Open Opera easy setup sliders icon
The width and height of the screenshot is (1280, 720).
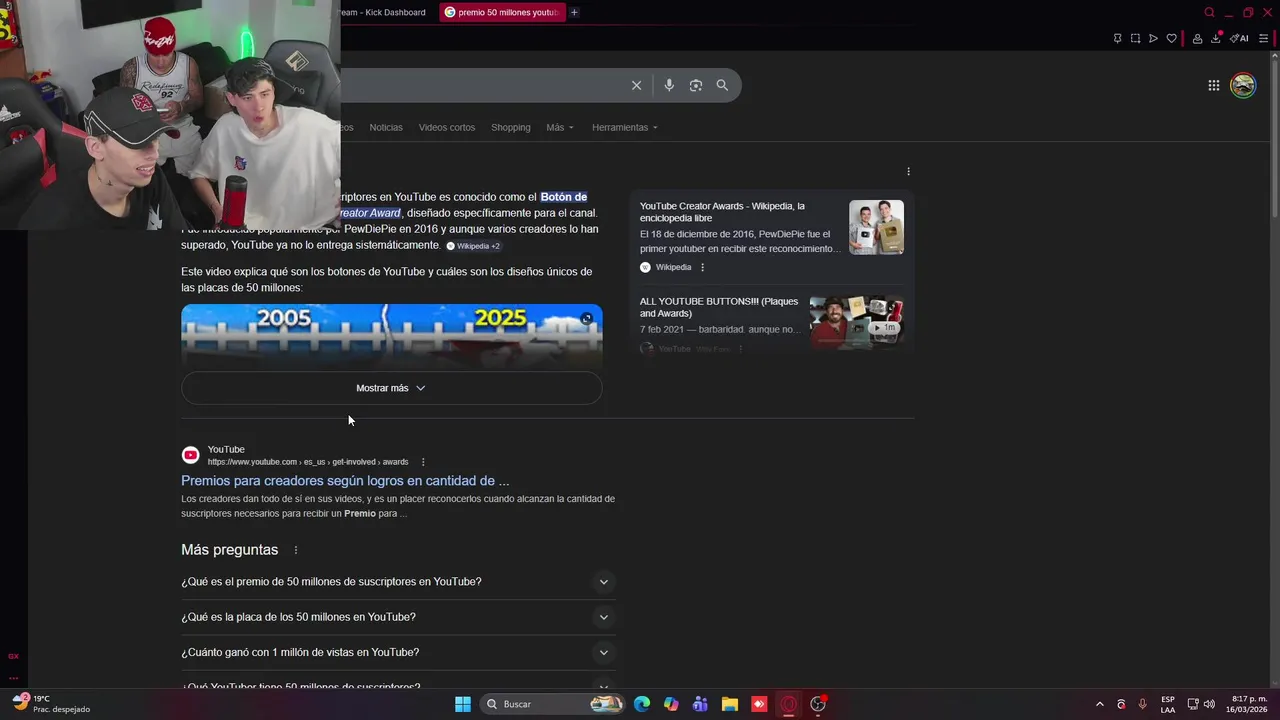[x=1263, y=38]
